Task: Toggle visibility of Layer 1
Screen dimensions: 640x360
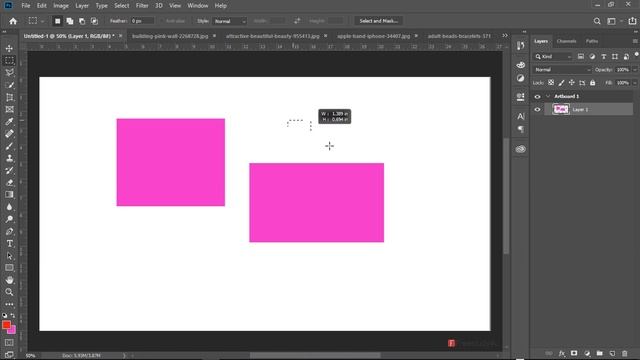Action: pos(537,109)
